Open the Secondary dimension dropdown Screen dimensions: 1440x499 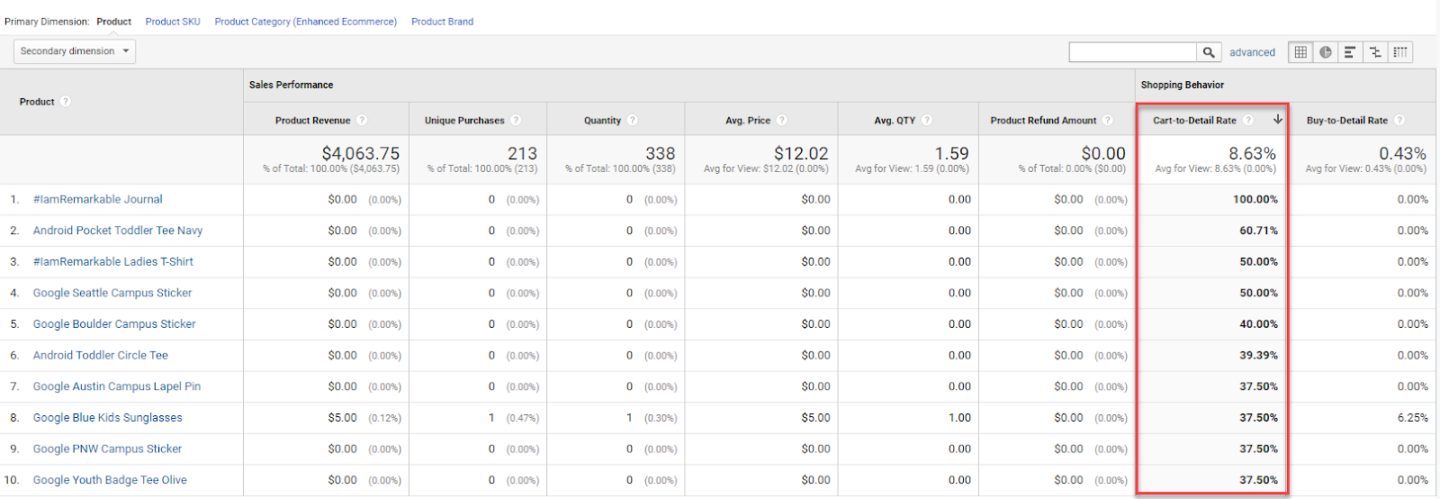click(x=75, y=51)
